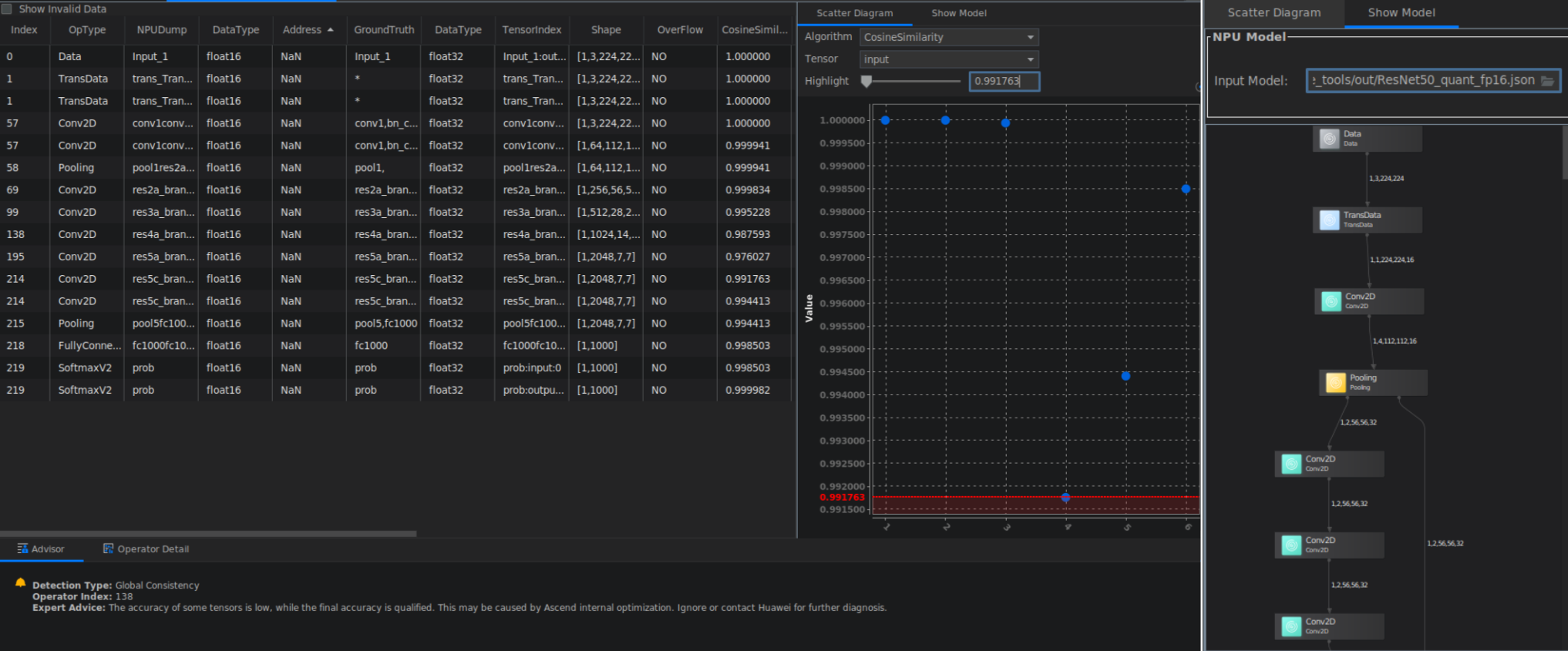The height and width of the screenshot is (651, 1568).
Task: Select the cell showing 0.999834
Action: point(755,190)
